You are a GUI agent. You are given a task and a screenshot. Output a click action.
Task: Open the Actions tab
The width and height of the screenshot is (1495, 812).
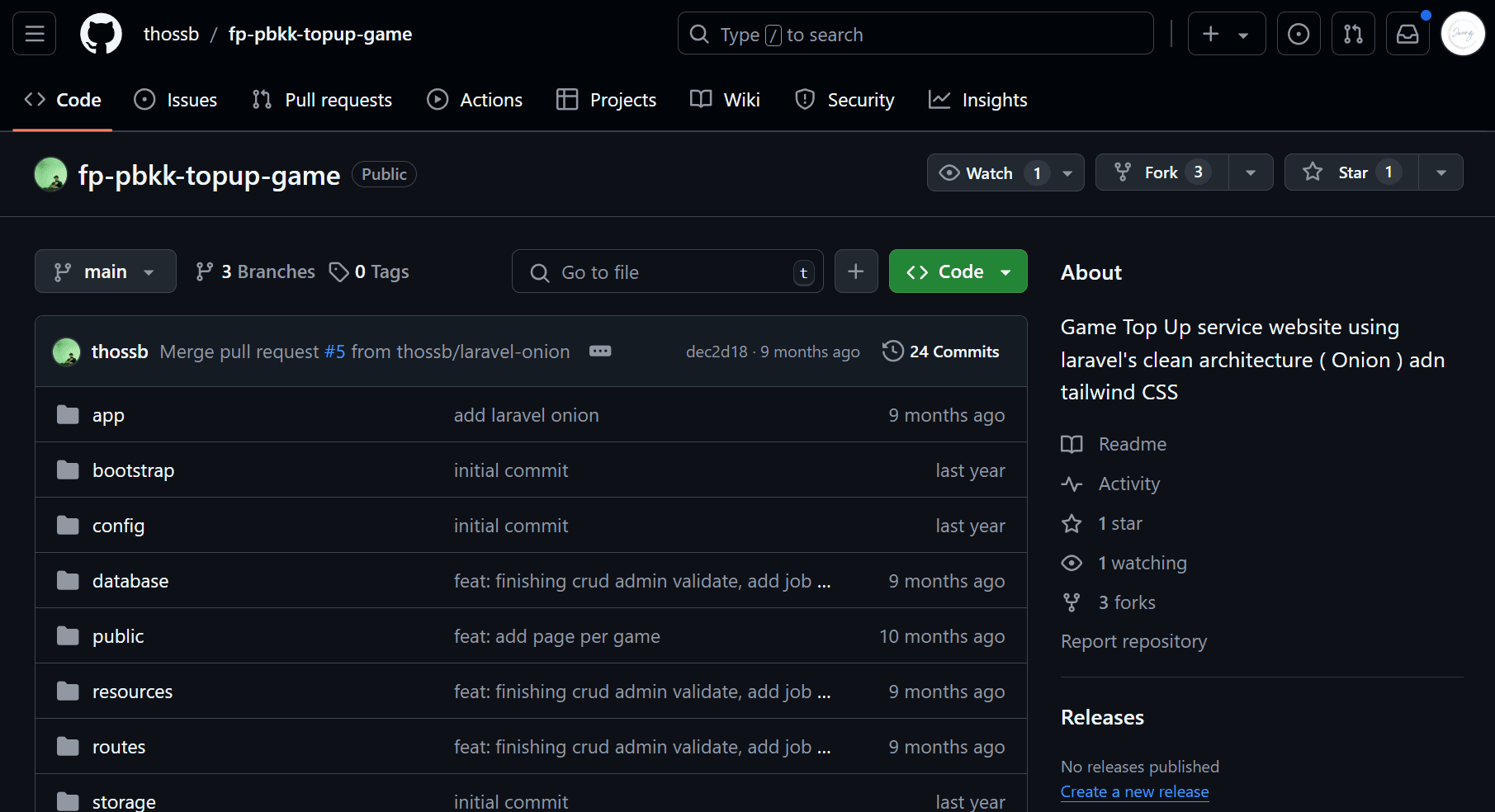(475, 100)
